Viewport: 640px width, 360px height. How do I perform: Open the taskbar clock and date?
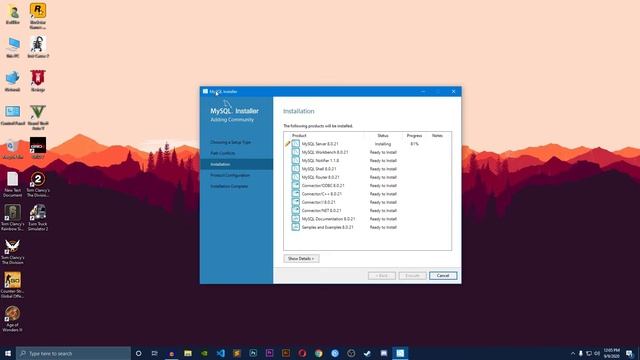[x=611, y=353]
